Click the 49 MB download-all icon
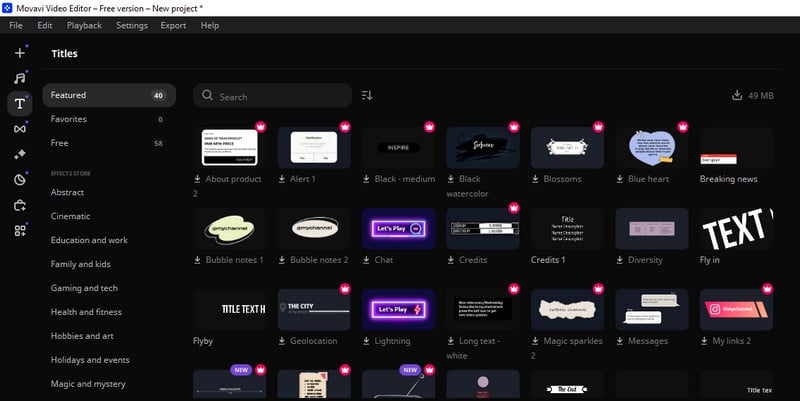 coord(737,95)
